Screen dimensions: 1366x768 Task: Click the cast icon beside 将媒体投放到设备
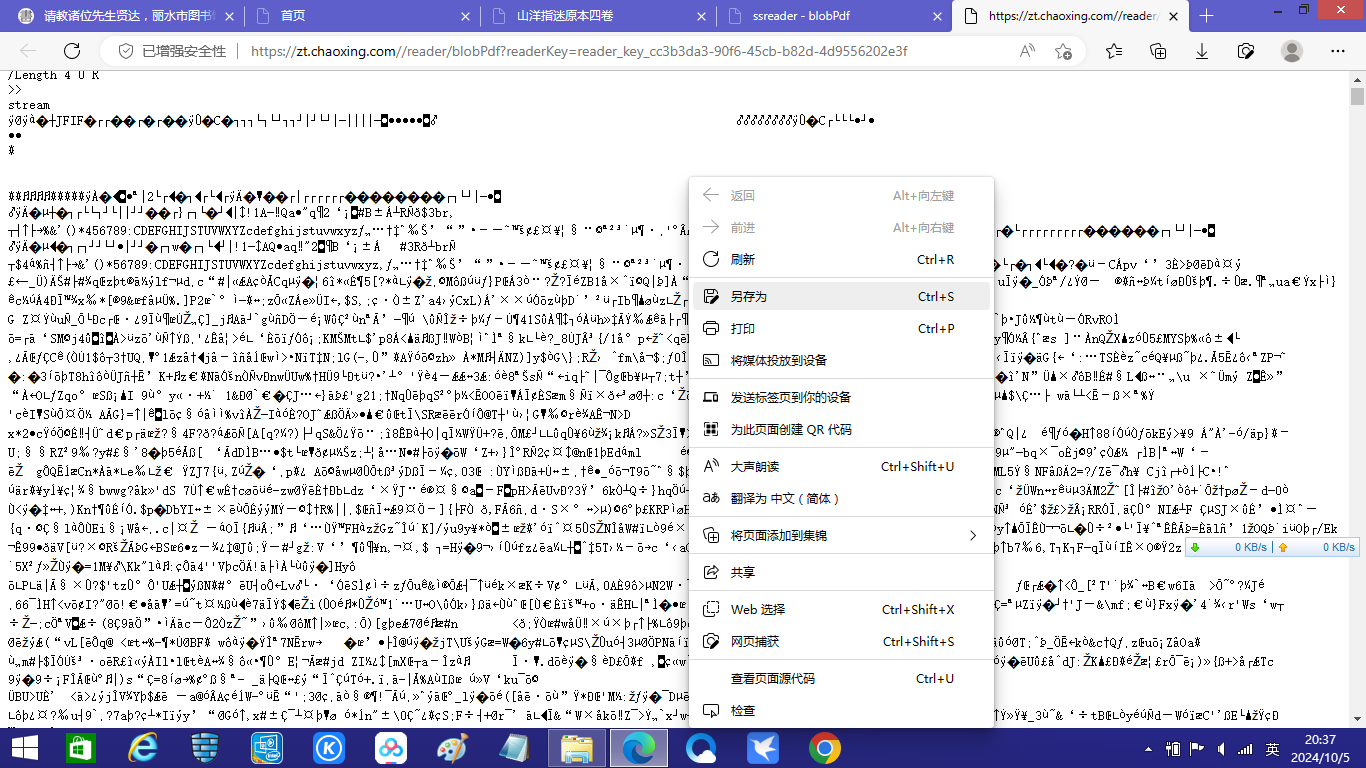click(x=711, y=360)
